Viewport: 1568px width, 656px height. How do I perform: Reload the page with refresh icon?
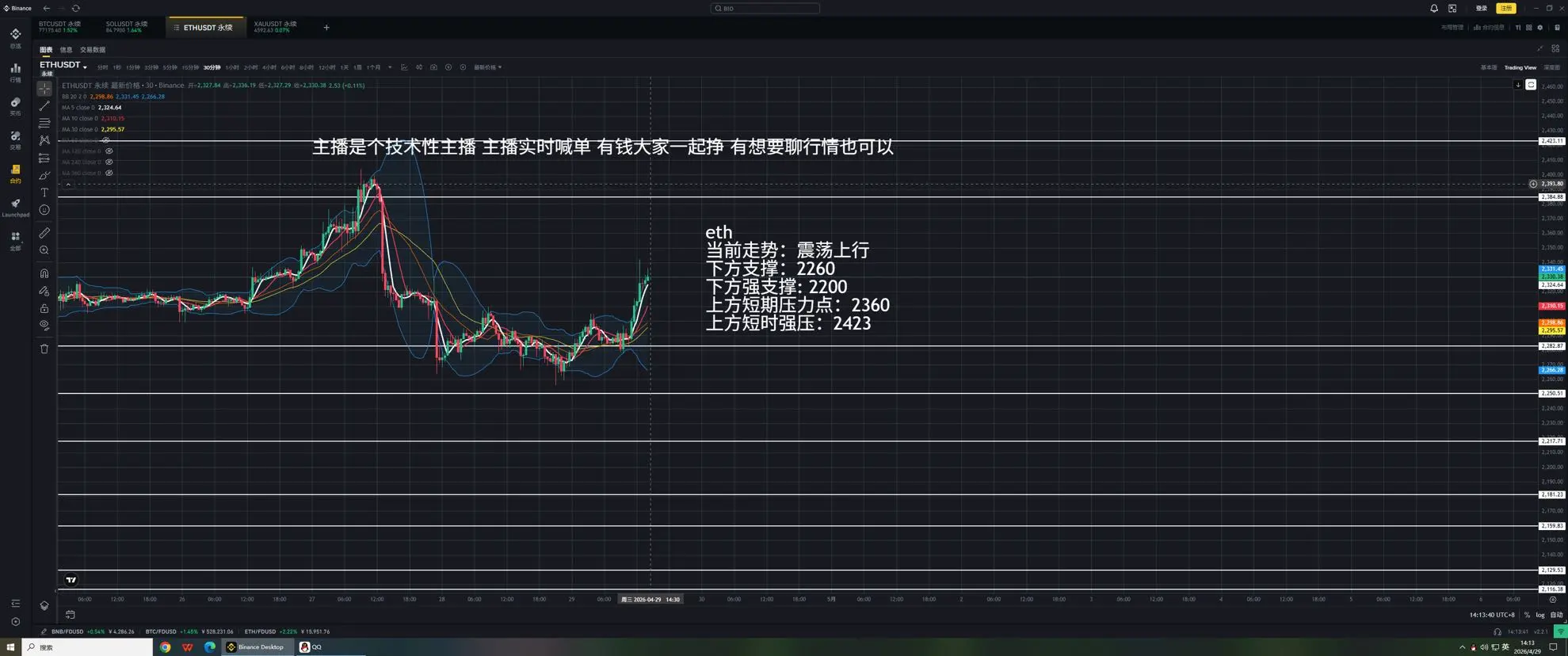coord(76,8)
